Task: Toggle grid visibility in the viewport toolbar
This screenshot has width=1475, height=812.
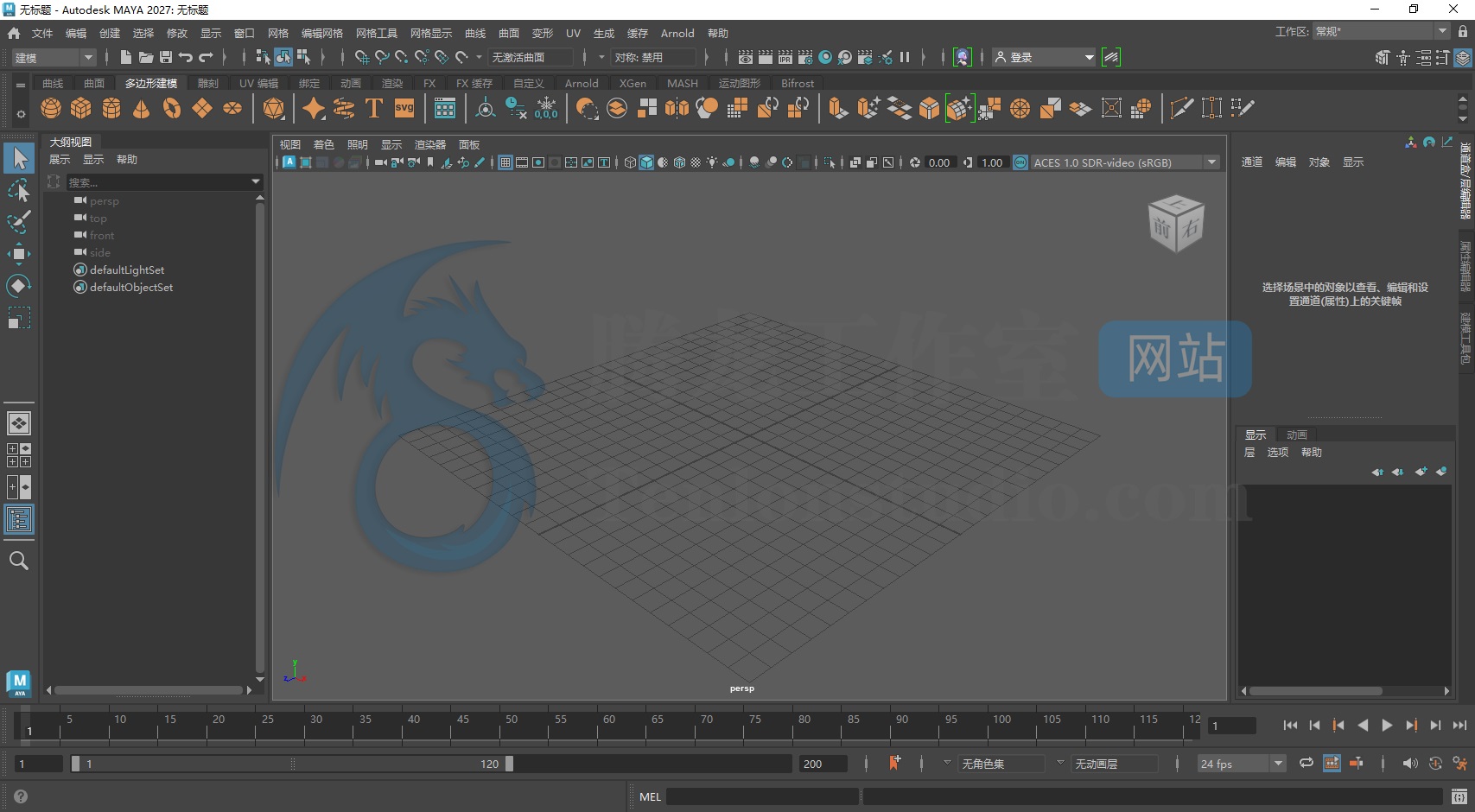Action: pyautogui.click(x=505, y=162)
